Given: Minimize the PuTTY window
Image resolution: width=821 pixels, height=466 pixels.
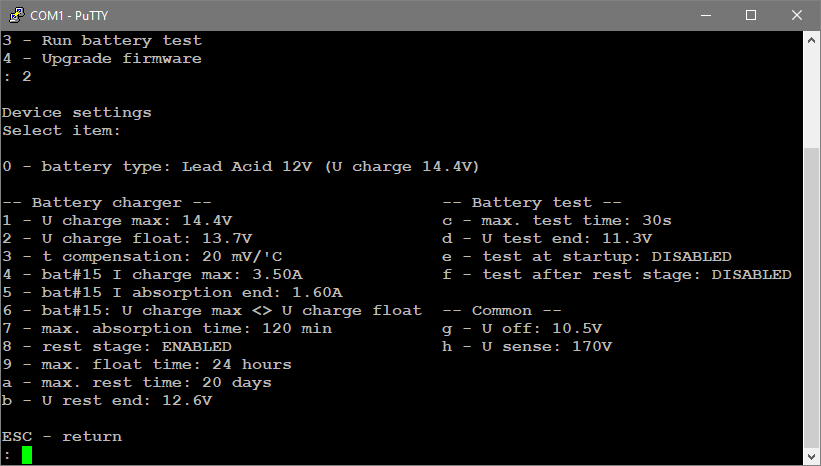Looking at the screenshot, I should point(706,15).
